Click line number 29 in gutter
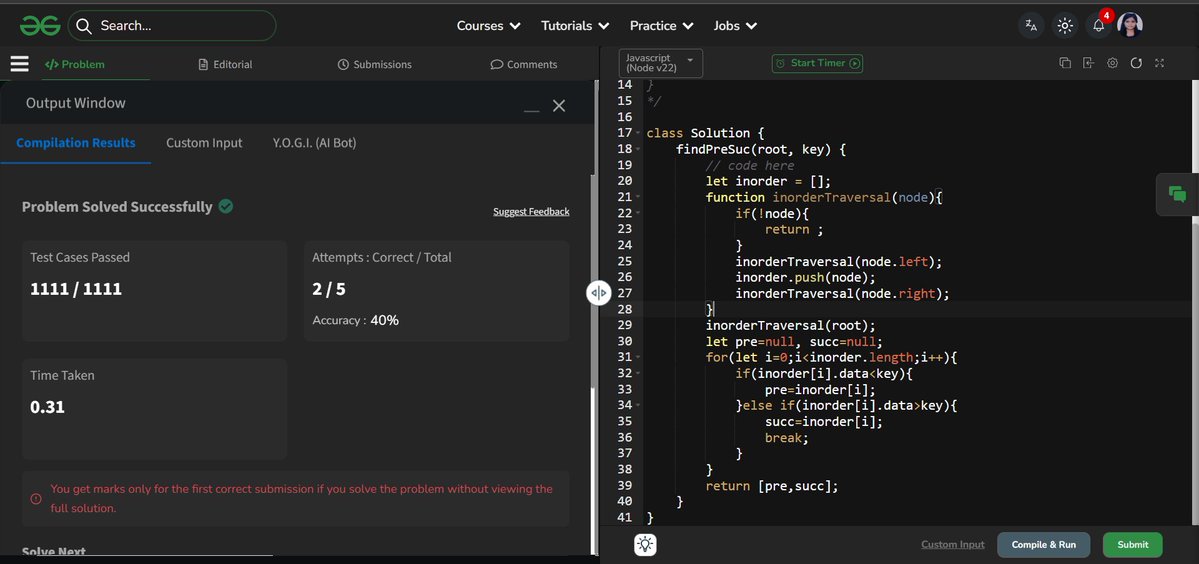The image size is (1199, 564). (624, 325)
